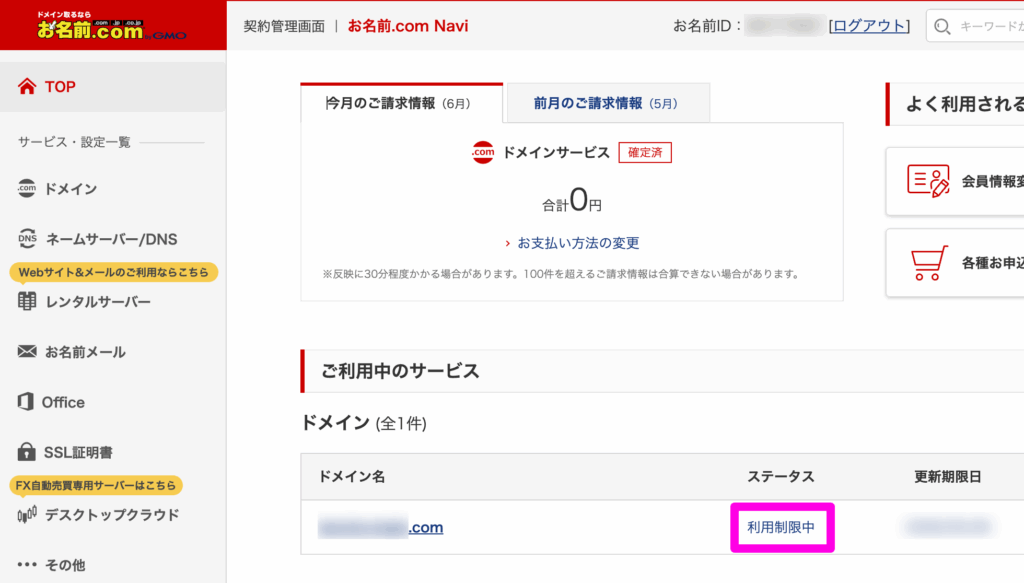
Task: Click the レンタルサーバー server icon
Action: pyautogui.click(x=27, y=301)
